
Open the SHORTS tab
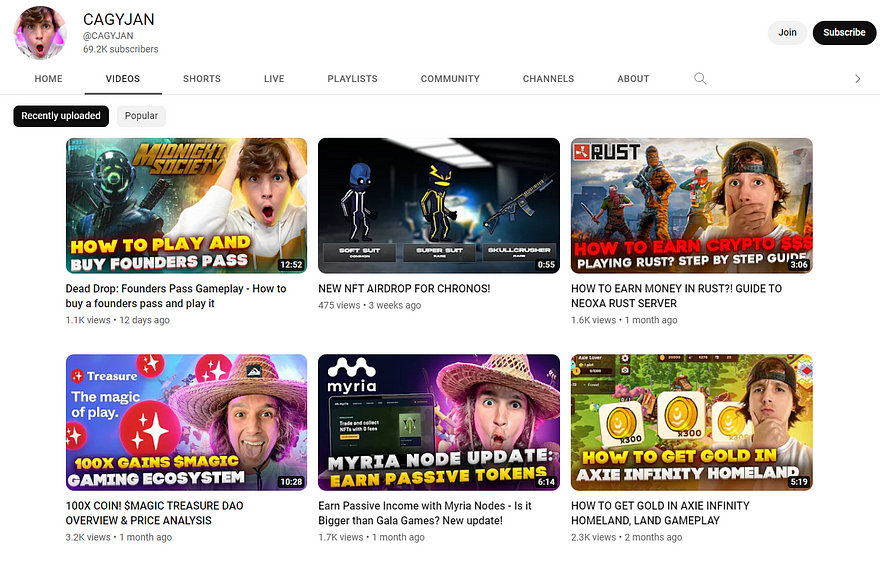click(x=202, y=79)
